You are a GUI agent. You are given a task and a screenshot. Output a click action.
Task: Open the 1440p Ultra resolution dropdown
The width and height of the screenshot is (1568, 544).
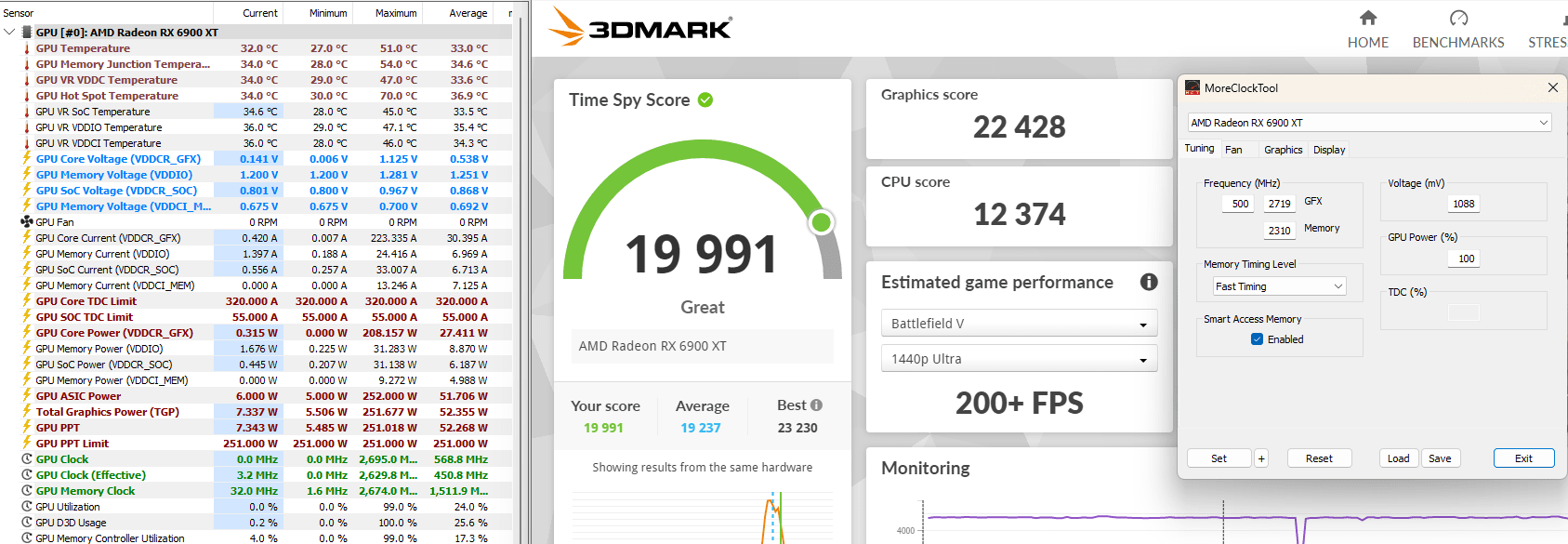[x=1019, y=358]
